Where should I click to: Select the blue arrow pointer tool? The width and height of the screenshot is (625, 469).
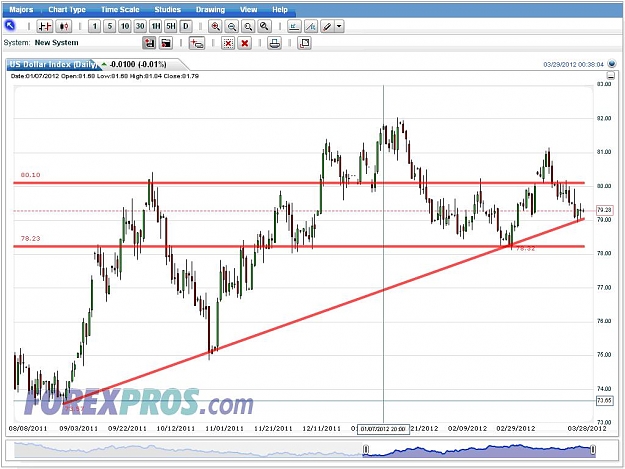[x=10, y=26]
